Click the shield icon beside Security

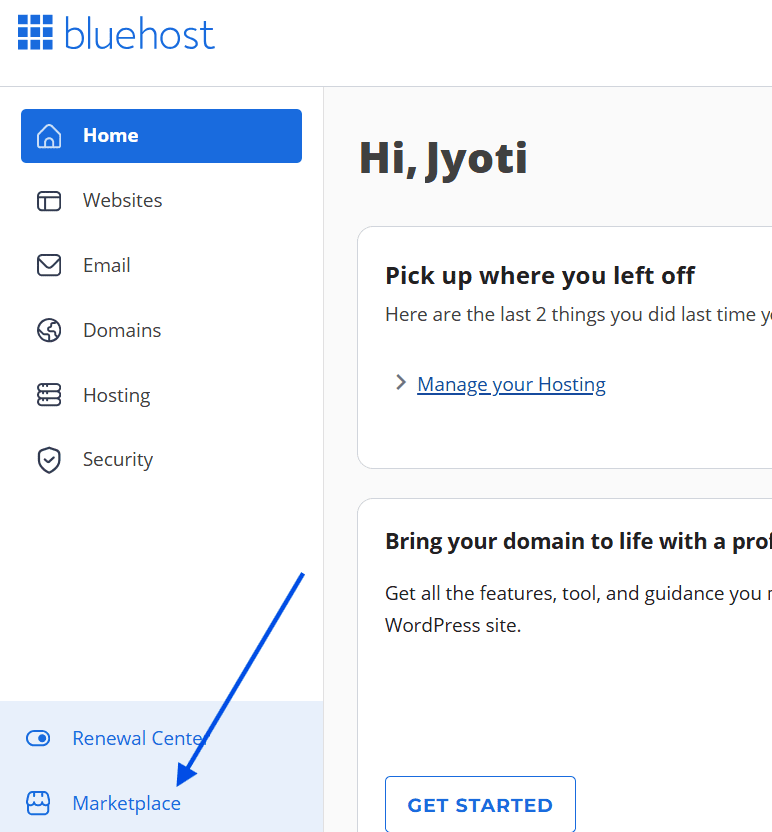coord(49,460)
